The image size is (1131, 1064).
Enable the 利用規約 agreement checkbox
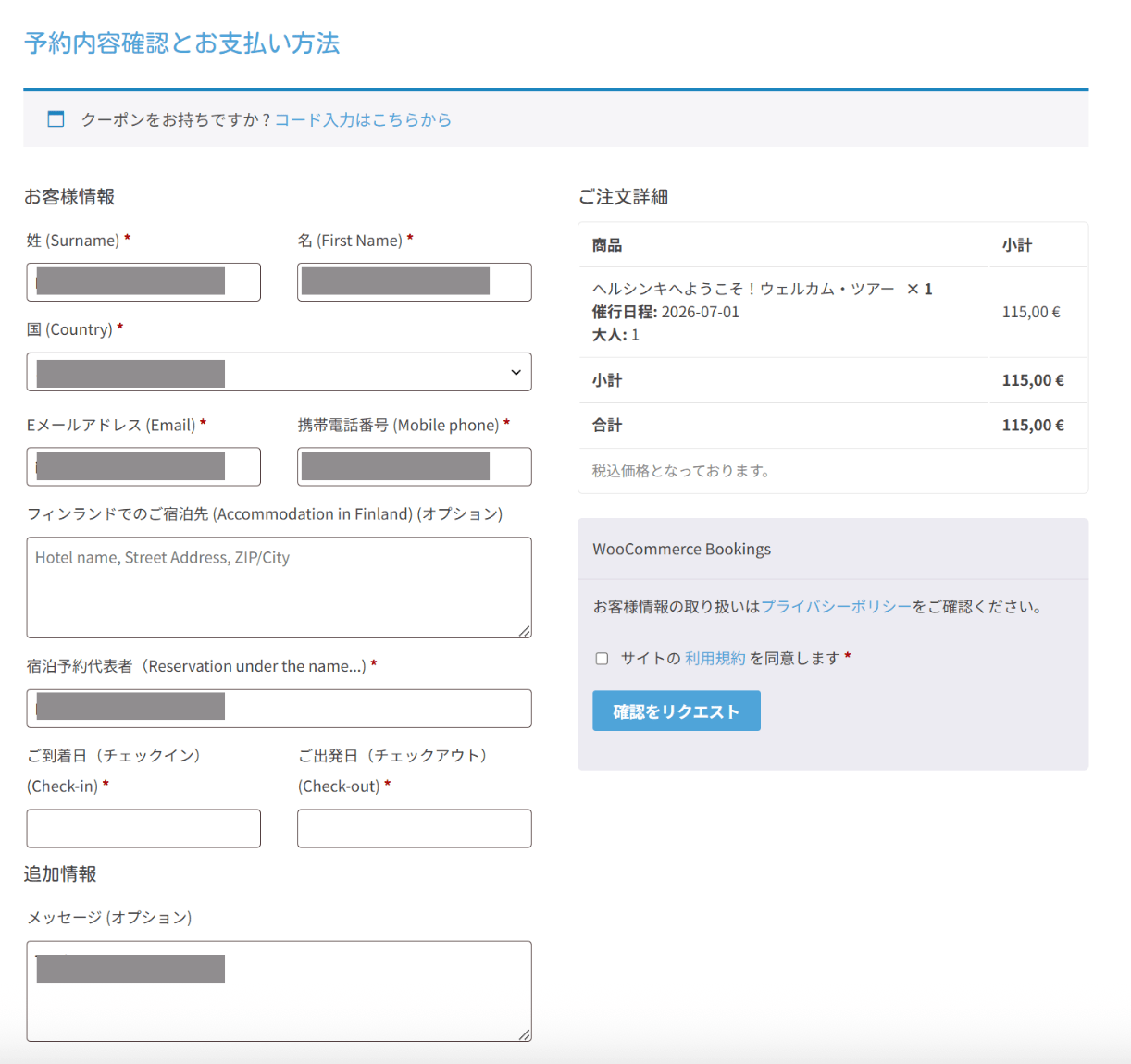coord(601,658)
